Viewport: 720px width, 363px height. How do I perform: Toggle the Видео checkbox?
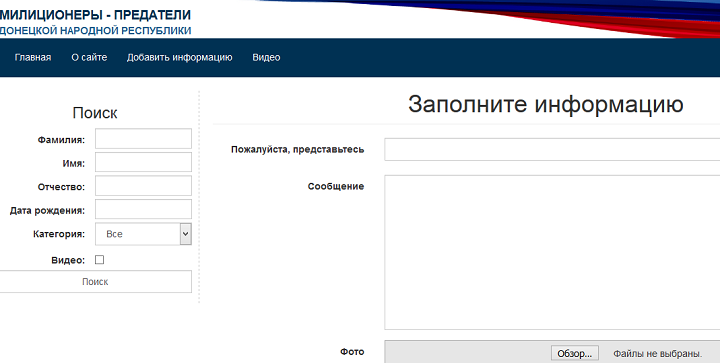point(100,260)
